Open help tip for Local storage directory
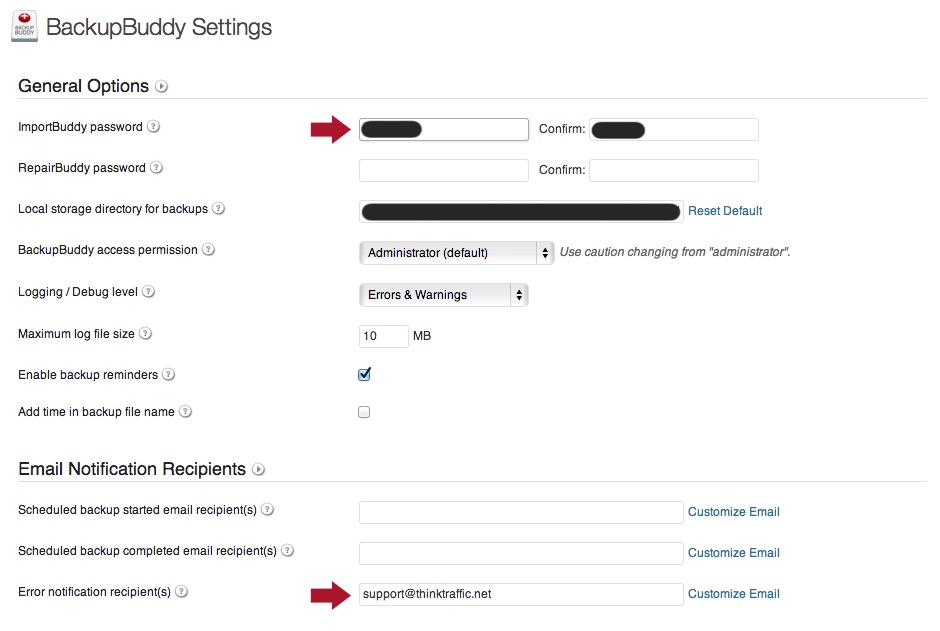940x631 pixels. click(218, 209)
